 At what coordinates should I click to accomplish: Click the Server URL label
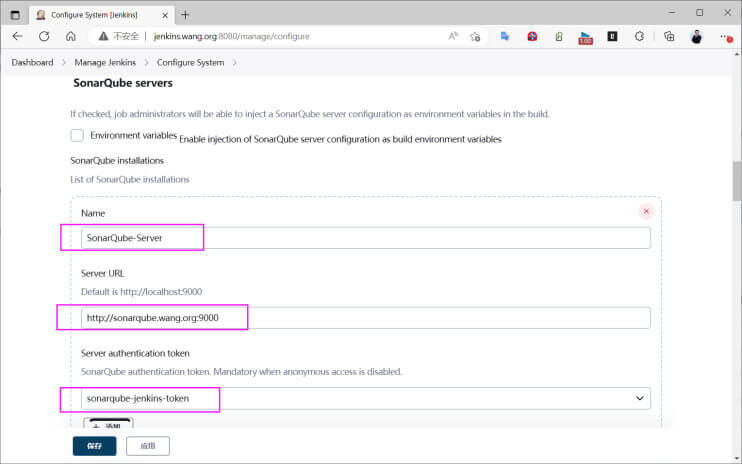tap(102, 273)
